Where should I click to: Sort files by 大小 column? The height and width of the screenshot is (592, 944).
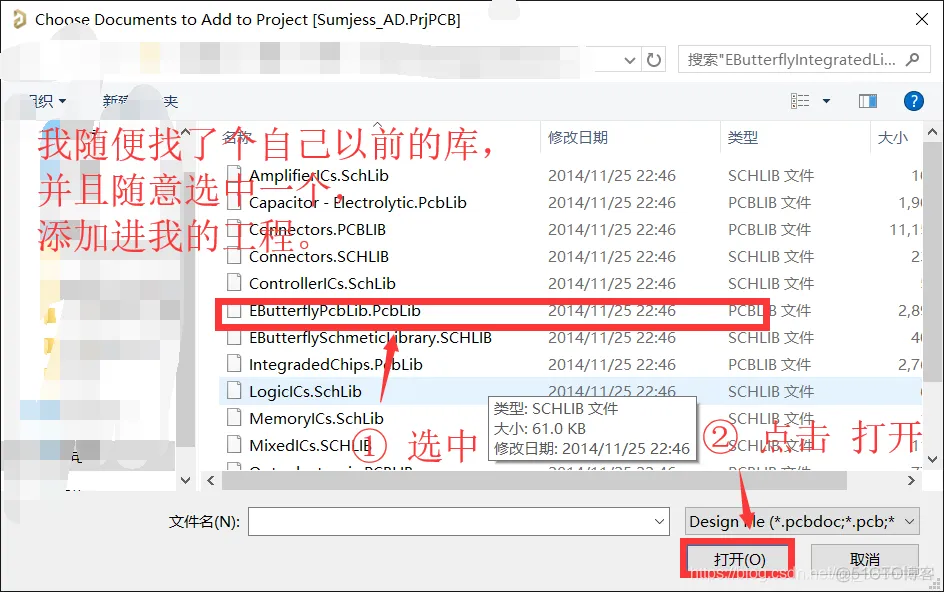[x=893, y=138]
